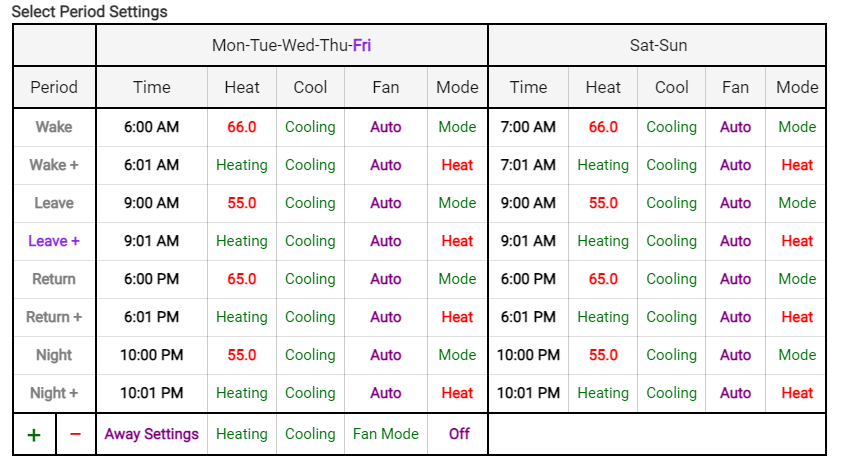Click the green plus add-period icon
The height and width of the screenshot is (472, 845).
coord(33,435)
